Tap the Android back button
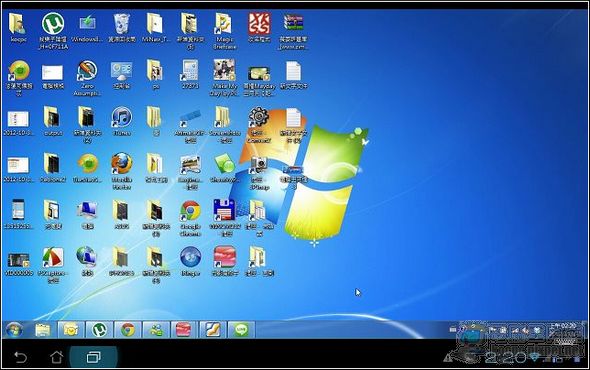 pos(20,357)
